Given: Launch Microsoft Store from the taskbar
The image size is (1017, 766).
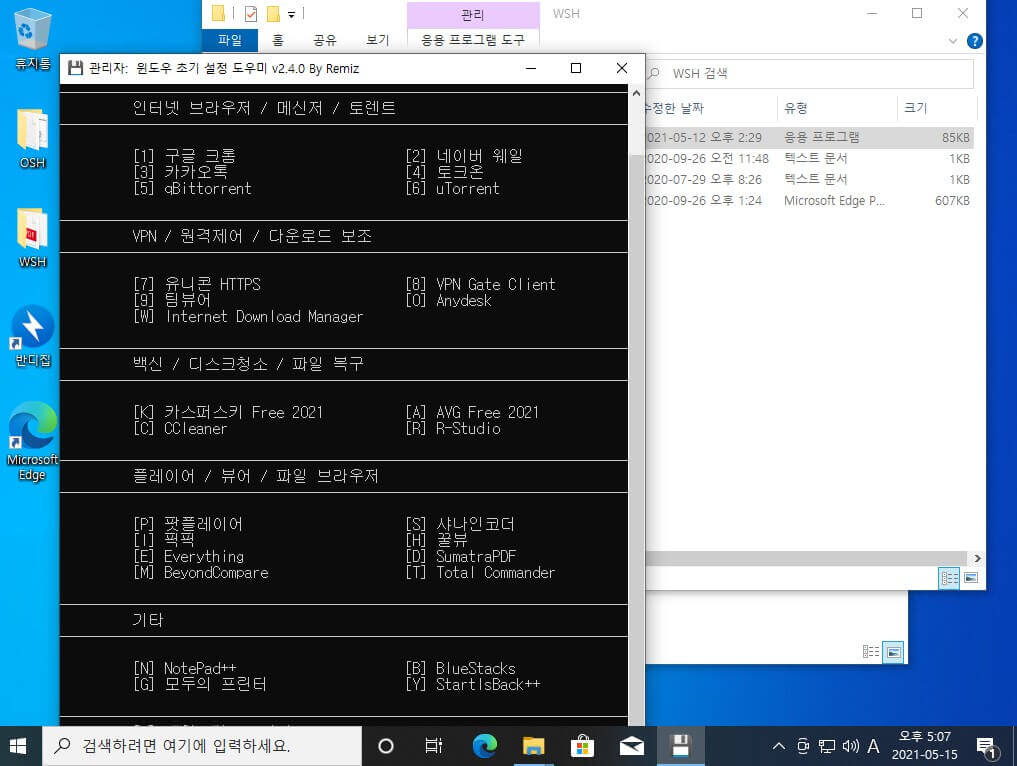Looking at the screenshot, I should tap(582, 746).
